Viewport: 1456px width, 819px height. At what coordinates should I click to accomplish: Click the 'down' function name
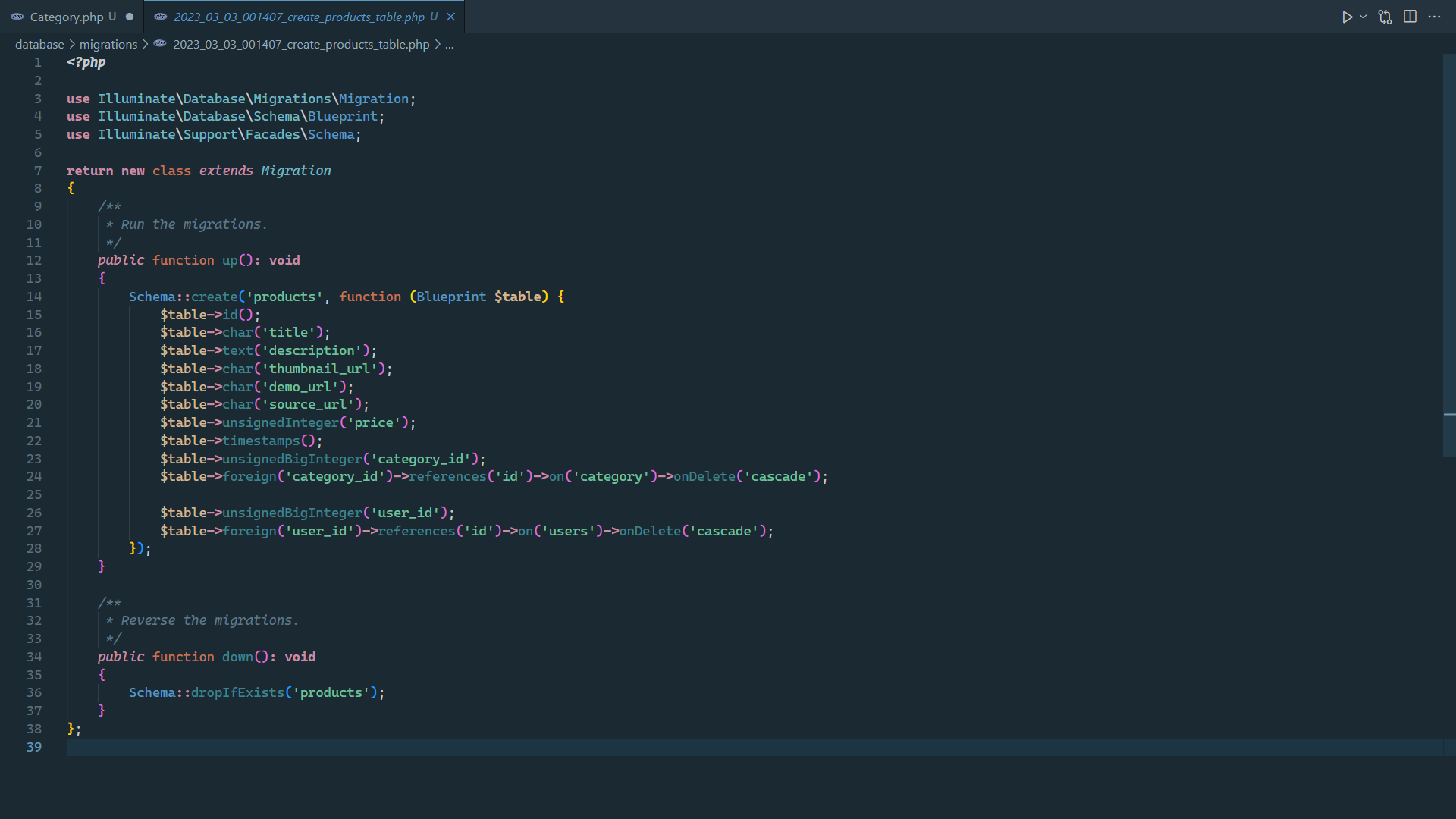(237, 657)
